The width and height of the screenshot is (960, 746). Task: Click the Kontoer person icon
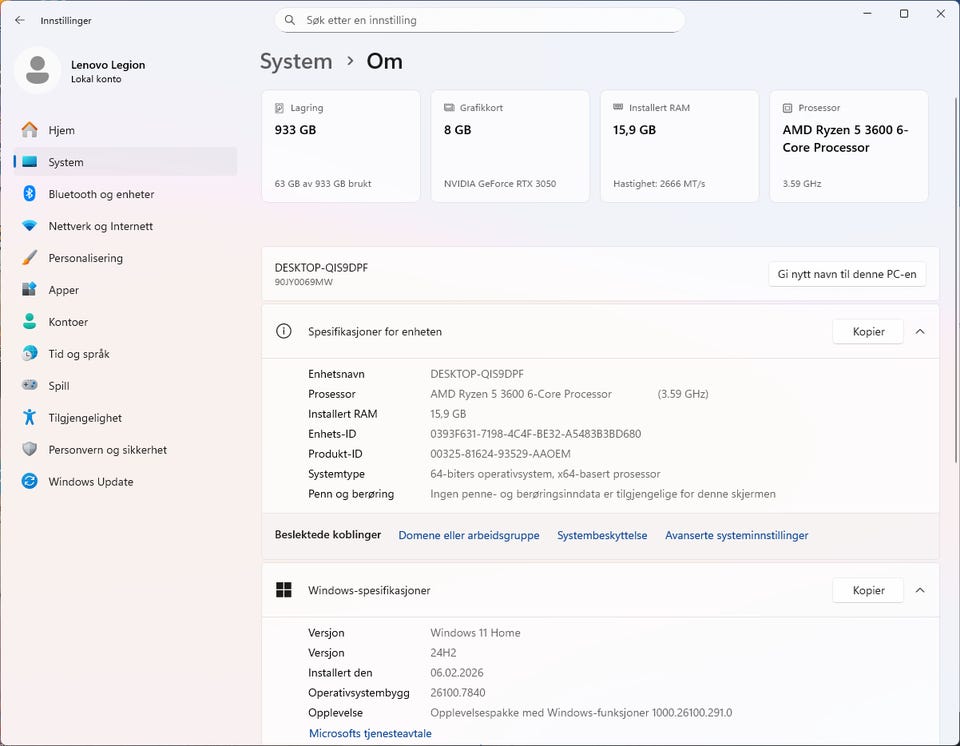click(x=29, y=322)
